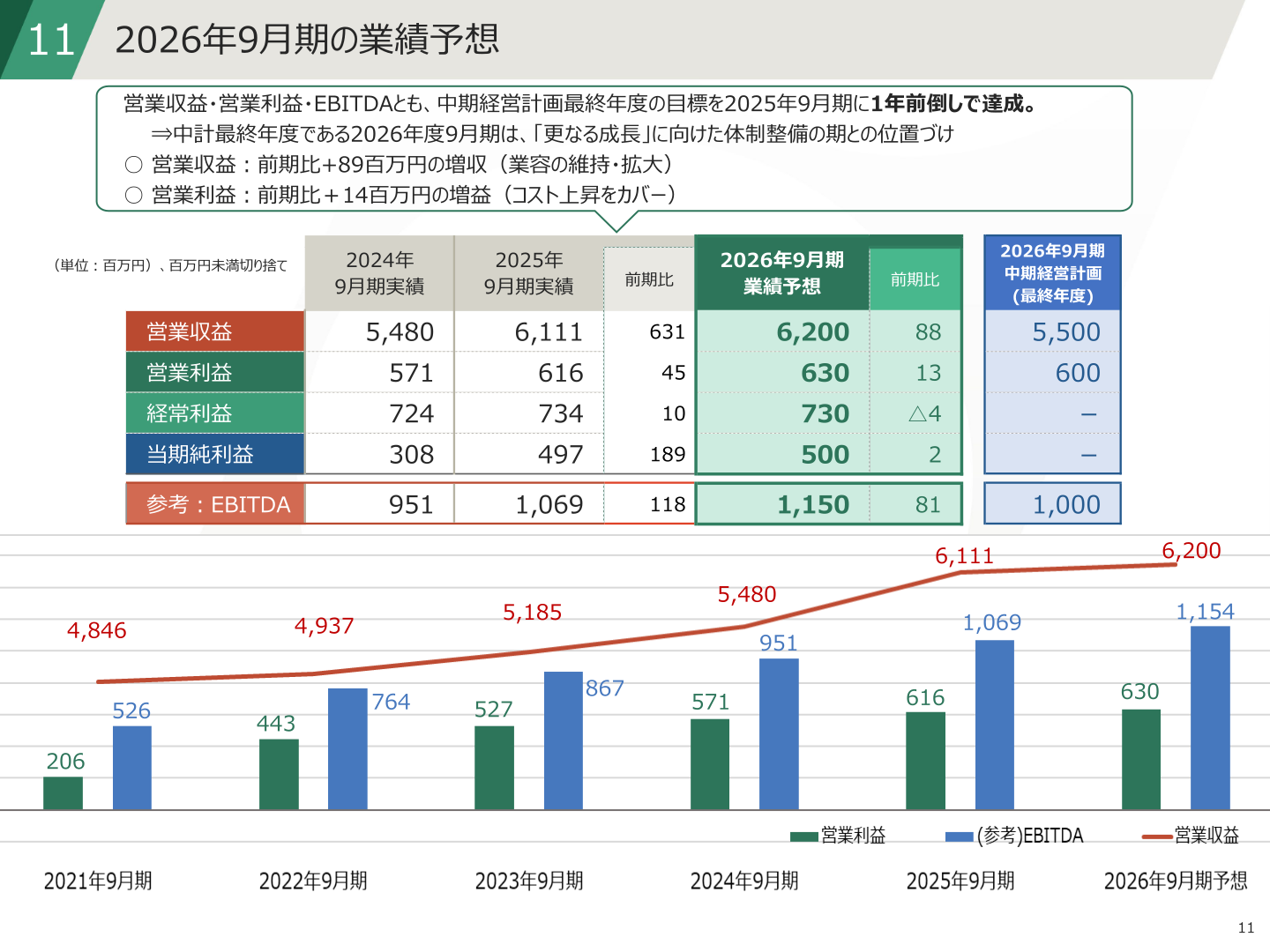Click the cell value 308
The height and width of the screenshot is (952, 1270).
click(411, 455)
